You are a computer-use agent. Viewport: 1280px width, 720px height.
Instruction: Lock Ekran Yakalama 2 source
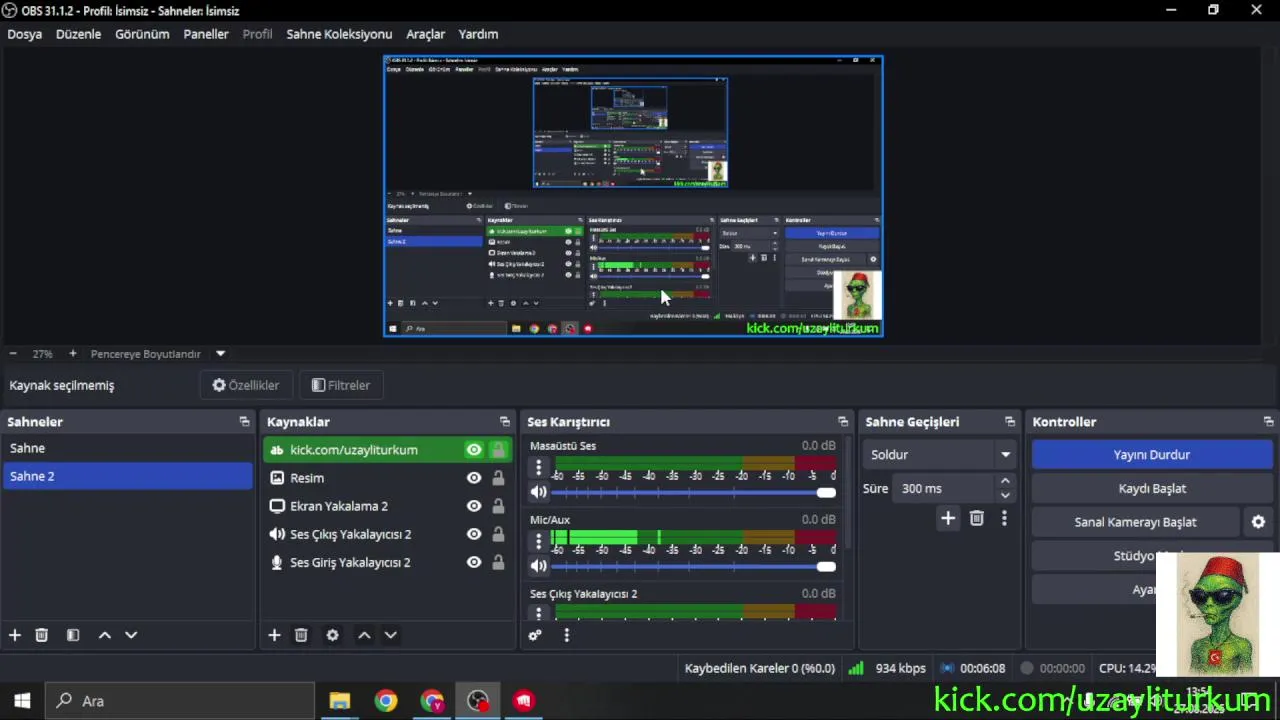(x=498, y=506)
